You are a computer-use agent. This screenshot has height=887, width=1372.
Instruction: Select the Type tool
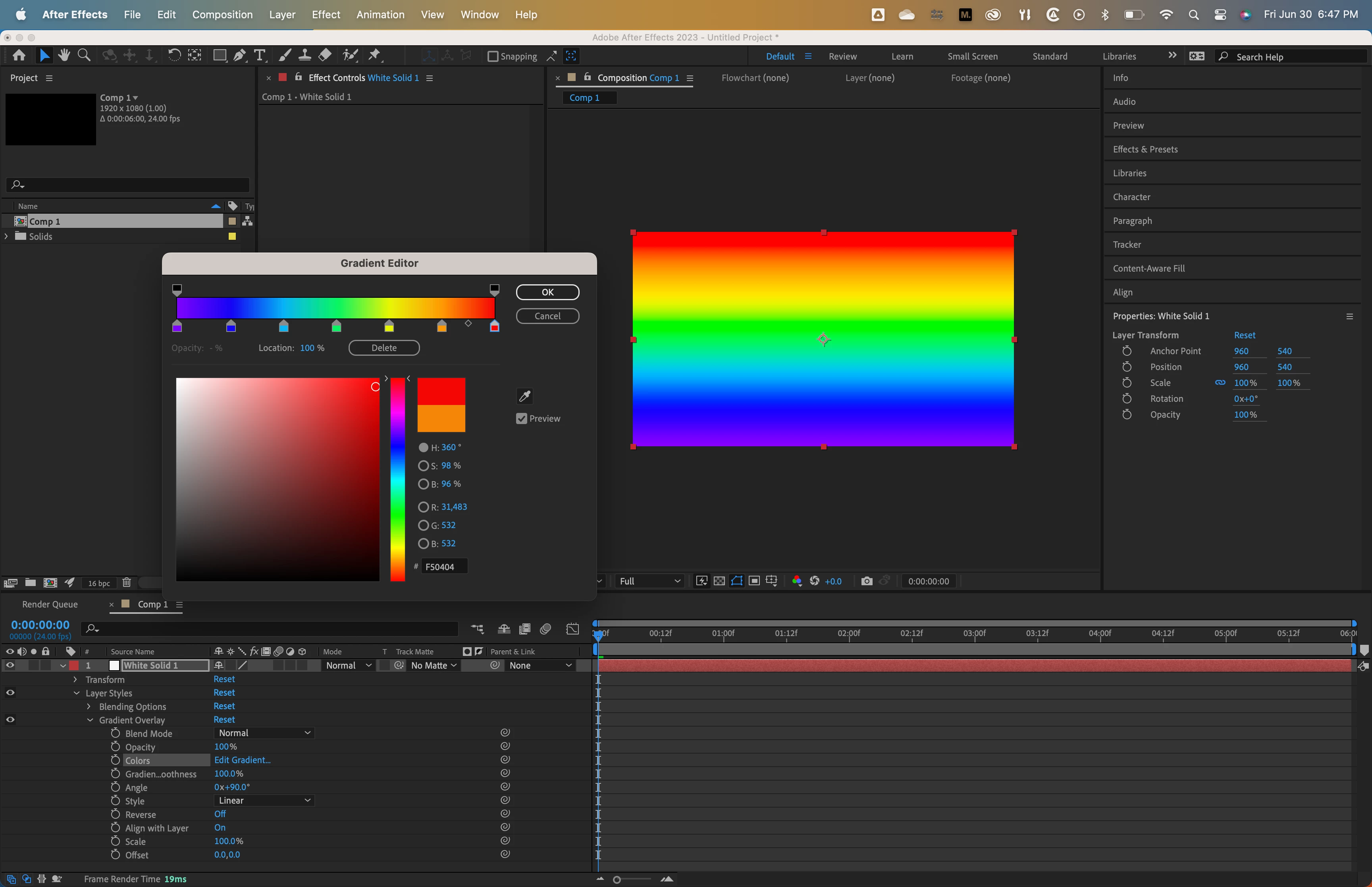pos(260,55)
